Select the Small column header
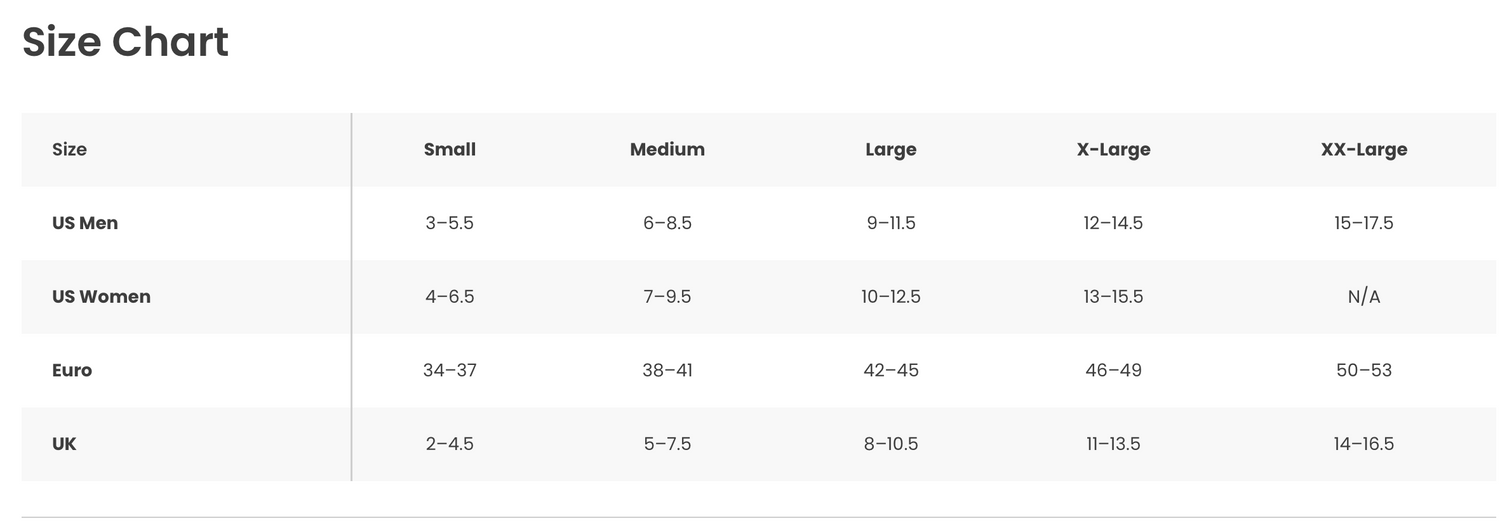The height and width of the screenshot is (523, 1500). pos(450,150)
